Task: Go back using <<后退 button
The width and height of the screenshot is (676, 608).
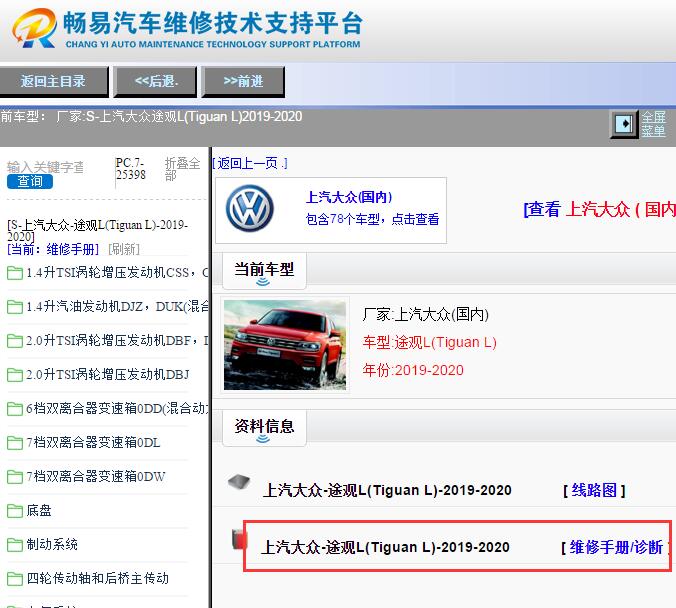Action: pos(156,81)
